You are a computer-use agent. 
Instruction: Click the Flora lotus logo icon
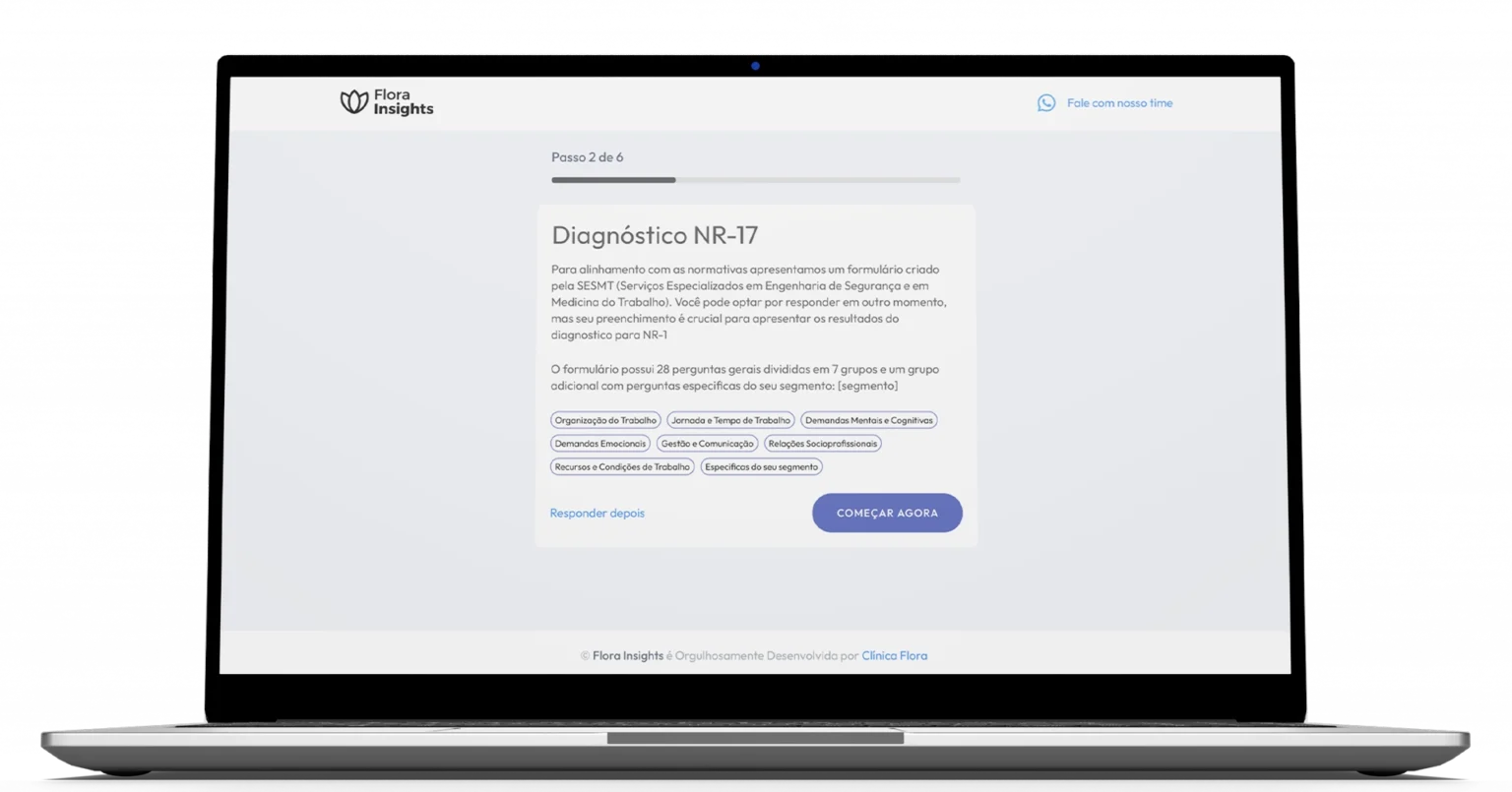[353, 101]
